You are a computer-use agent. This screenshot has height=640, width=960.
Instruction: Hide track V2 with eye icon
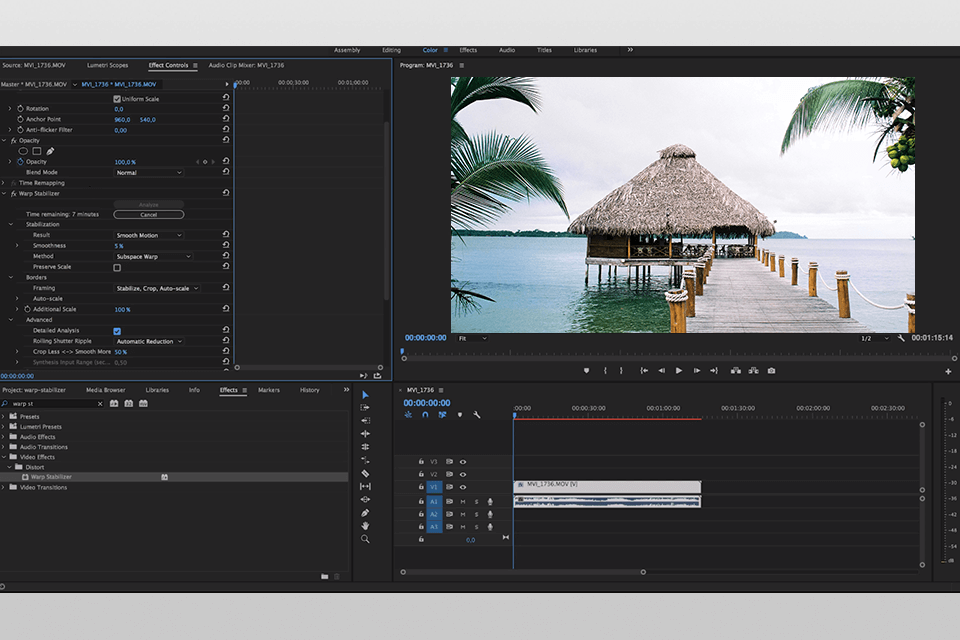463,474
